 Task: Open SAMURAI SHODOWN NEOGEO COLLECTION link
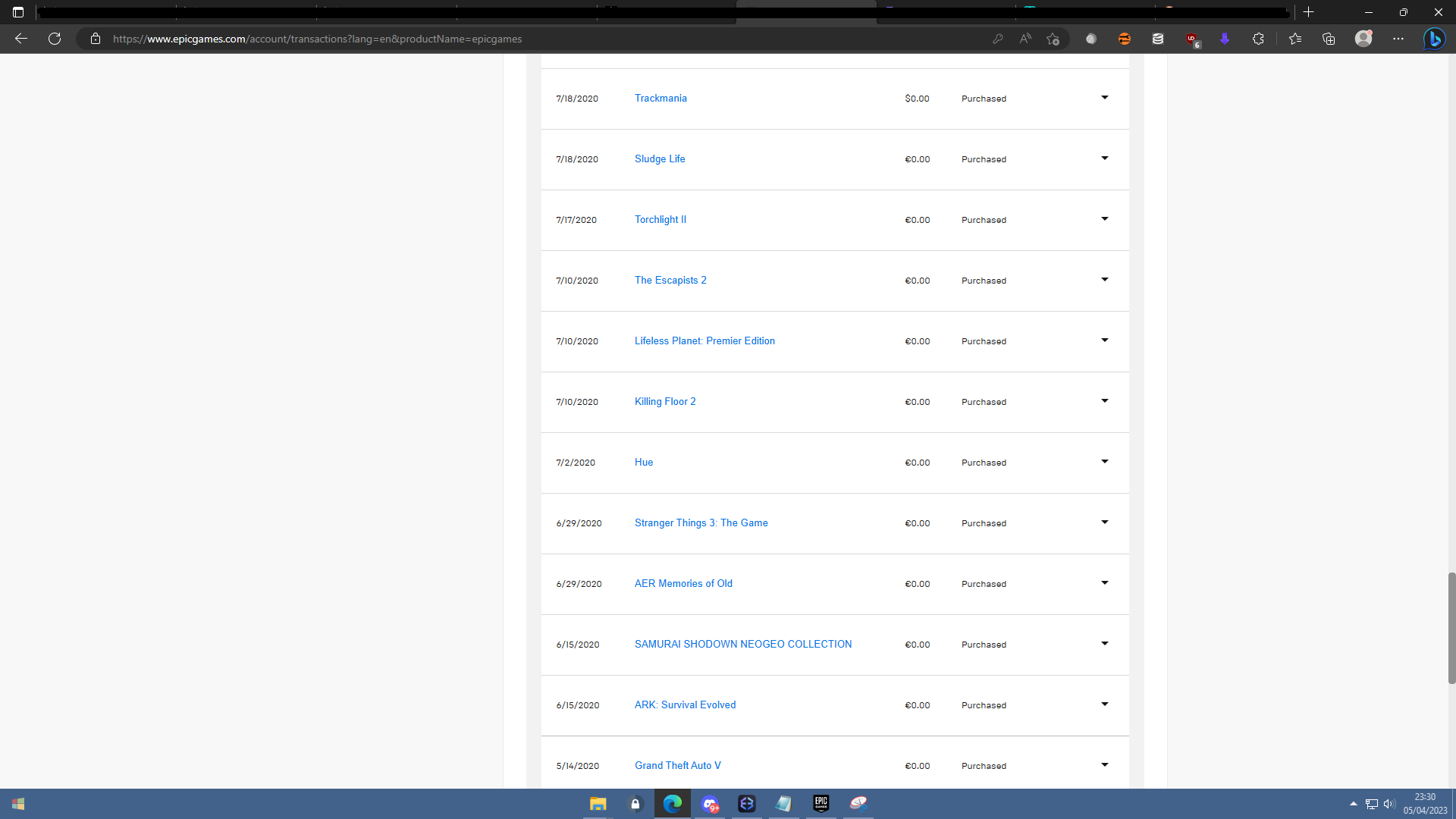click(743, 645)
